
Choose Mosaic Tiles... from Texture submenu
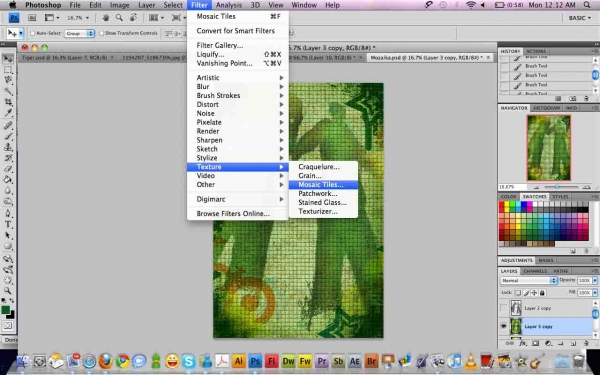323,184
